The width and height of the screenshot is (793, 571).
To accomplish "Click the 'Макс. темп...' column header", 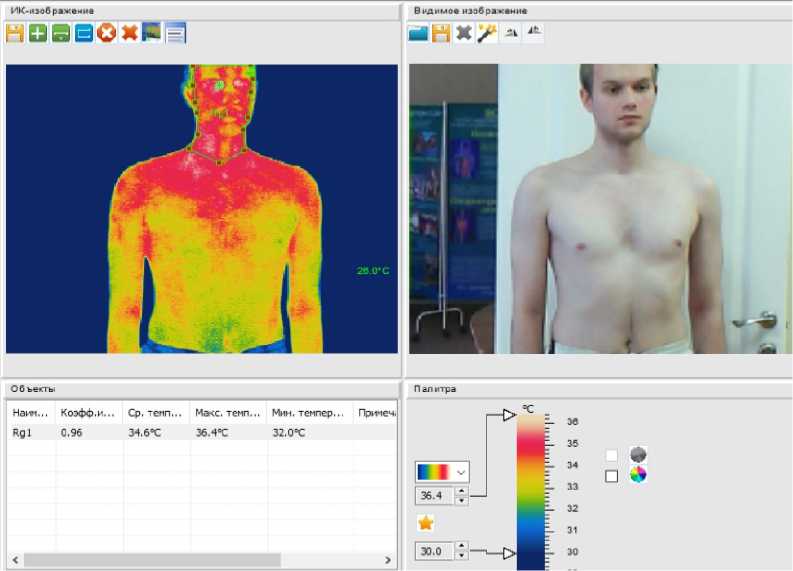I will tap(227, 412).
